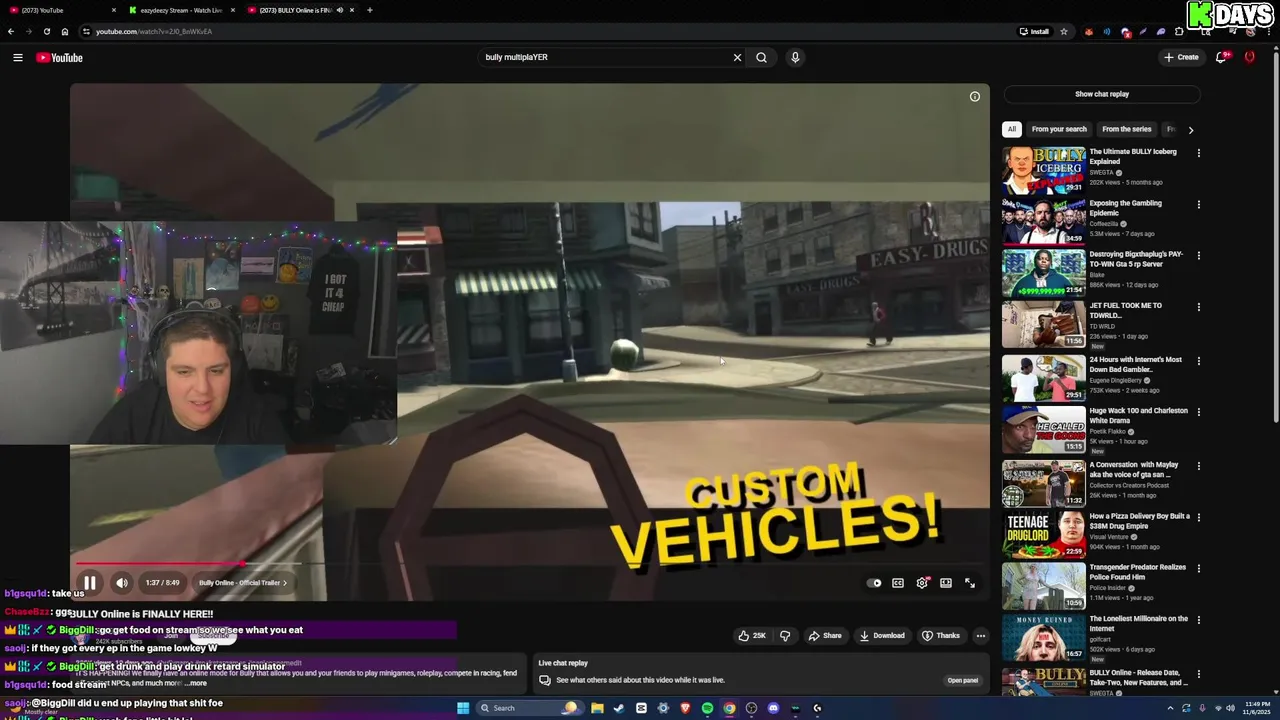
Task: Open options for Huge Wack 100 video
Action: (1198, 412)
